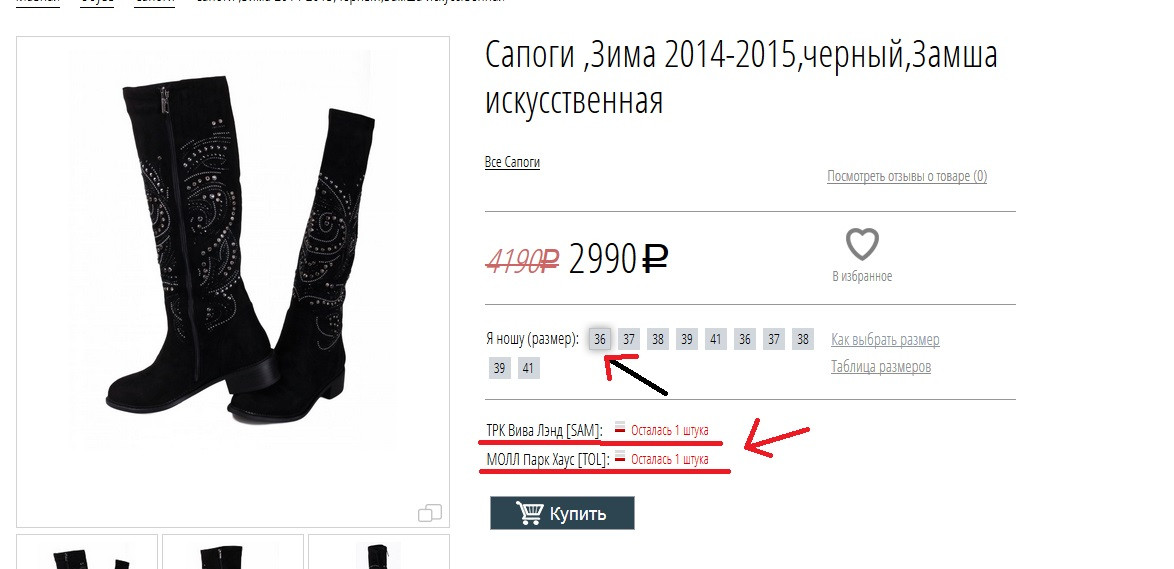Screen dimensions: 1174x569
Task: View product reviews via Посмотреть отзывы о товаре
Action: (x=907, y=177)
